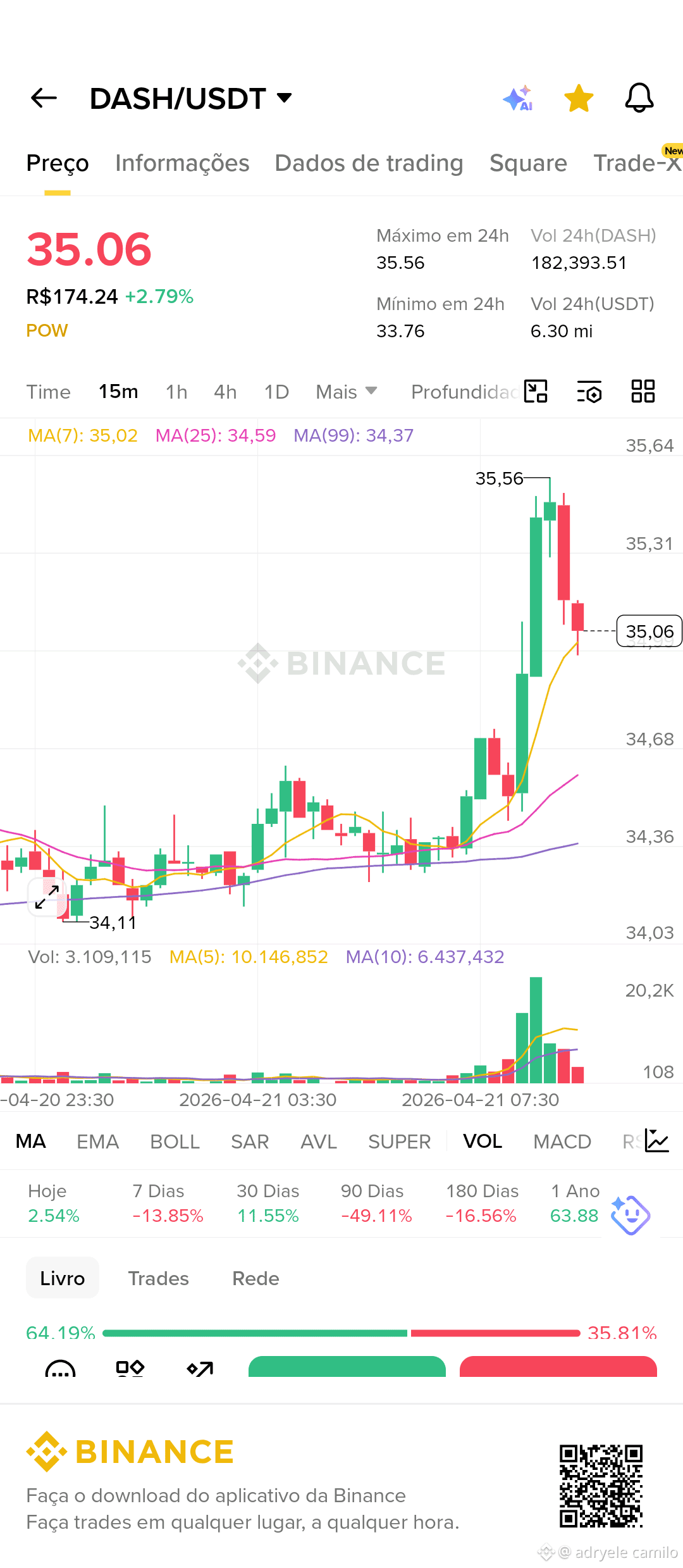
Task: Select the Preço tab
Action: [58, 163]
